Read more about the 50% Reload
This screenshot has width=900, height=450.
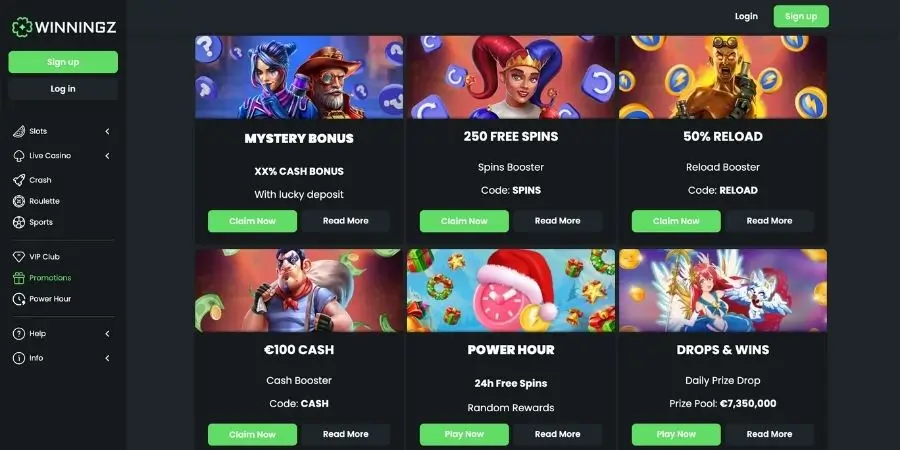[x=770, y=221]
